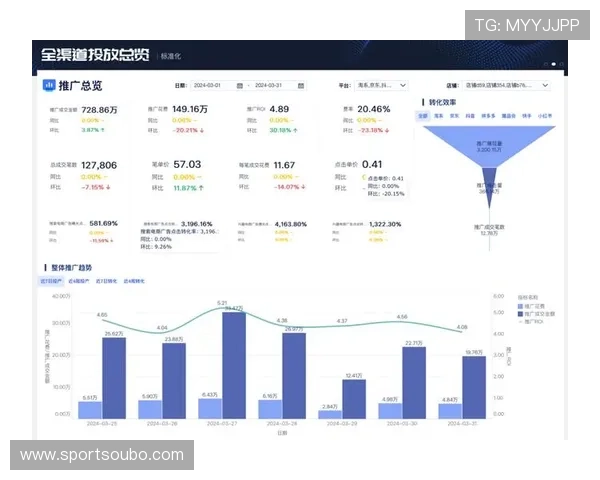Expand the 店铺 store dropdown

pos(506,85)
